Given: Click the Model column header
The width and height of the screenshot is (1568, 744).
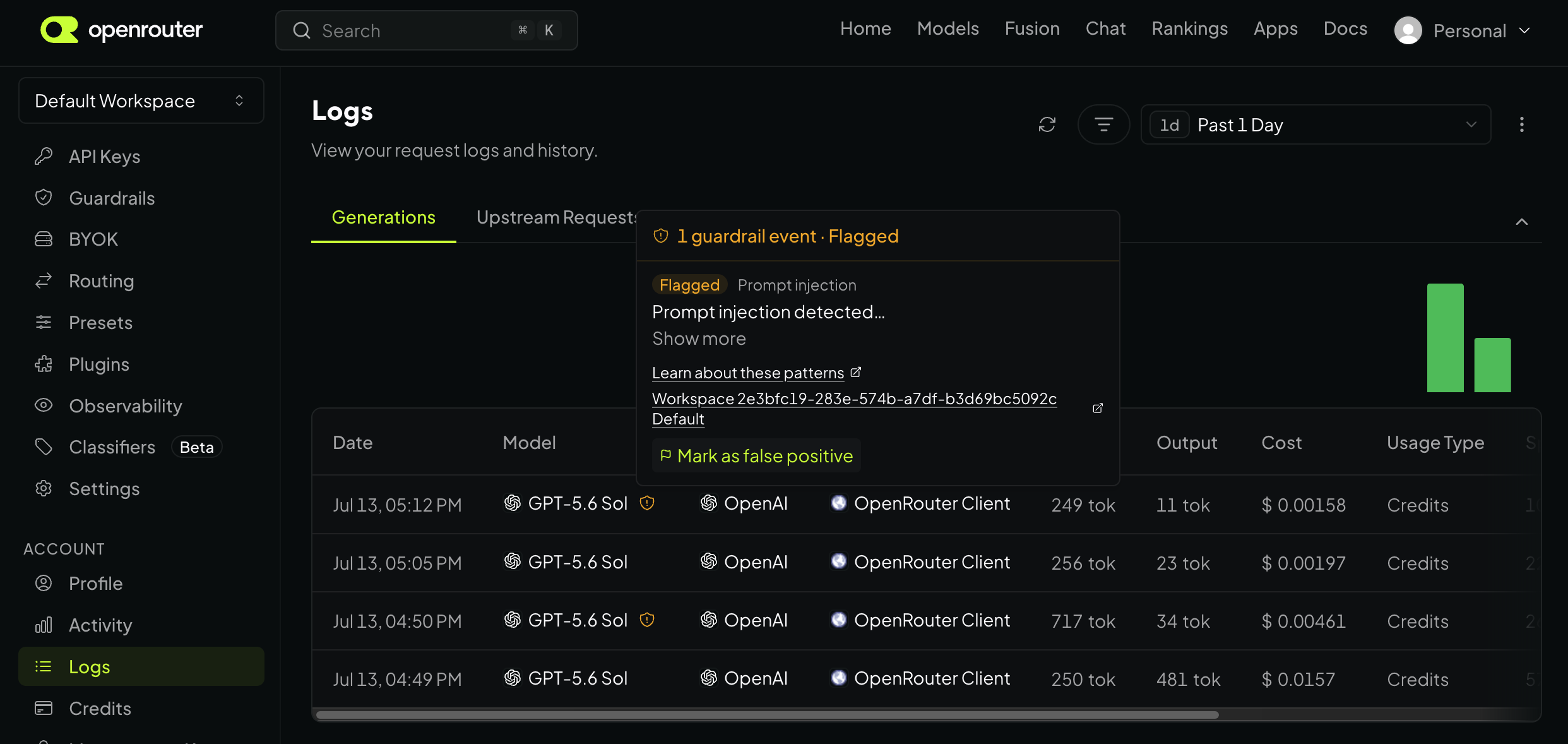Looking at the screenshot, I should click(530, 443).
